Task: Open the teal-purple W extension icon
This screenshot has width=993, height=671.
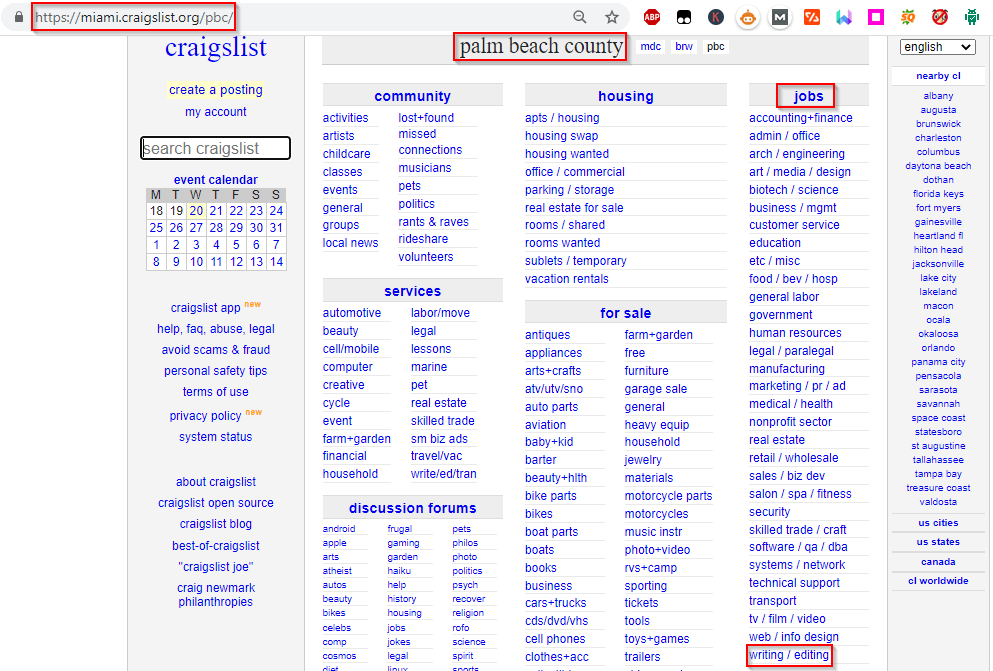Action: coord(844,17)
